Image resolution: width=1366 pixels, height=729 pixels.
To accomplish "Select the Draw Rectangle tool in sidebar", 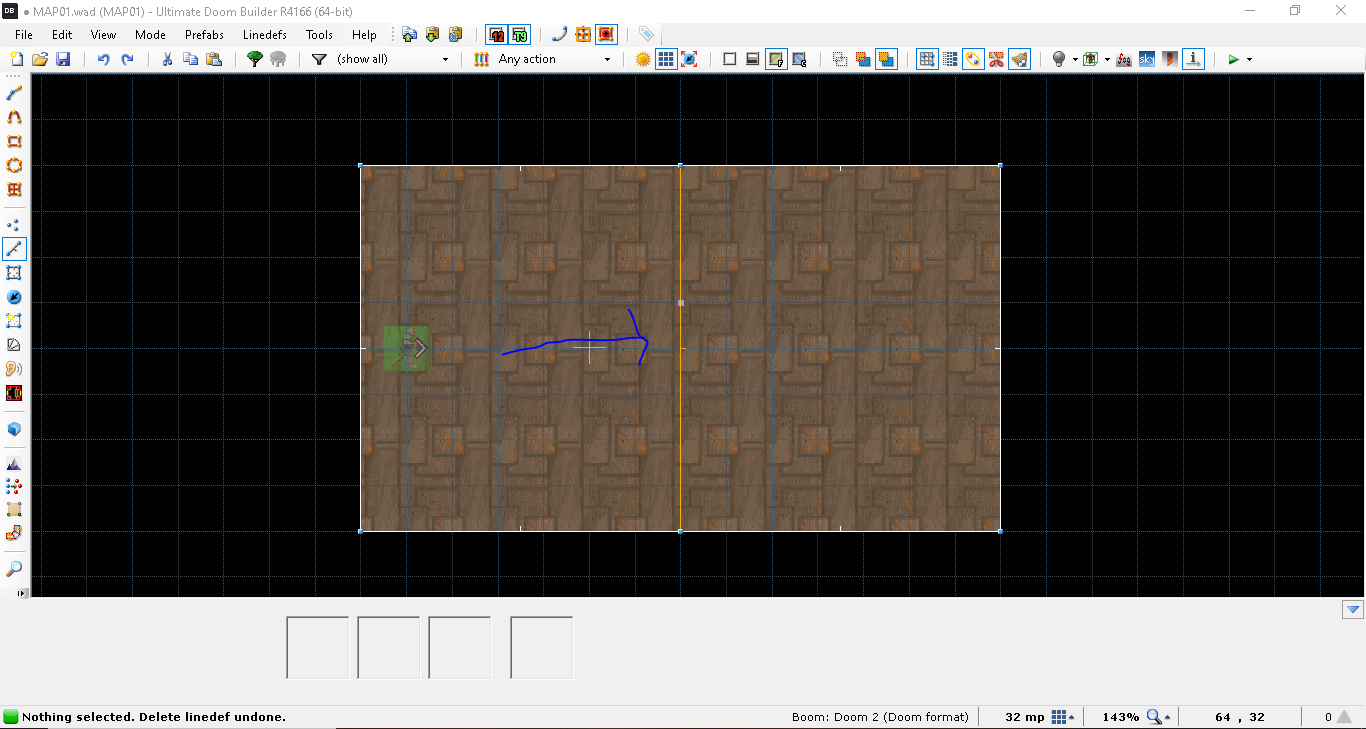I will 14,141.
